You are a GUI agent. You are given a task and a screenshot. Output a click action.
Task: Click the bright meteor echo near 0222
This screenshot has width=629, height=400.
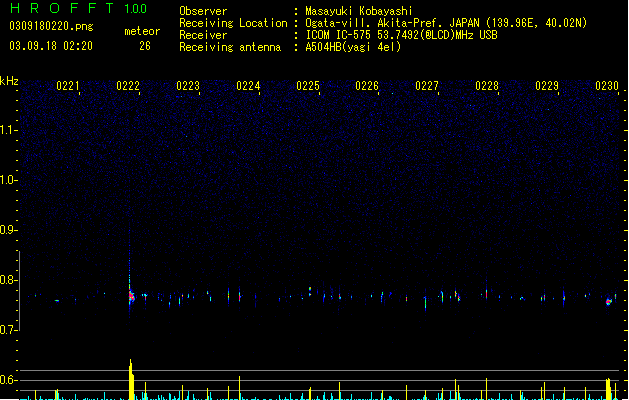click(x=131, y=297)
